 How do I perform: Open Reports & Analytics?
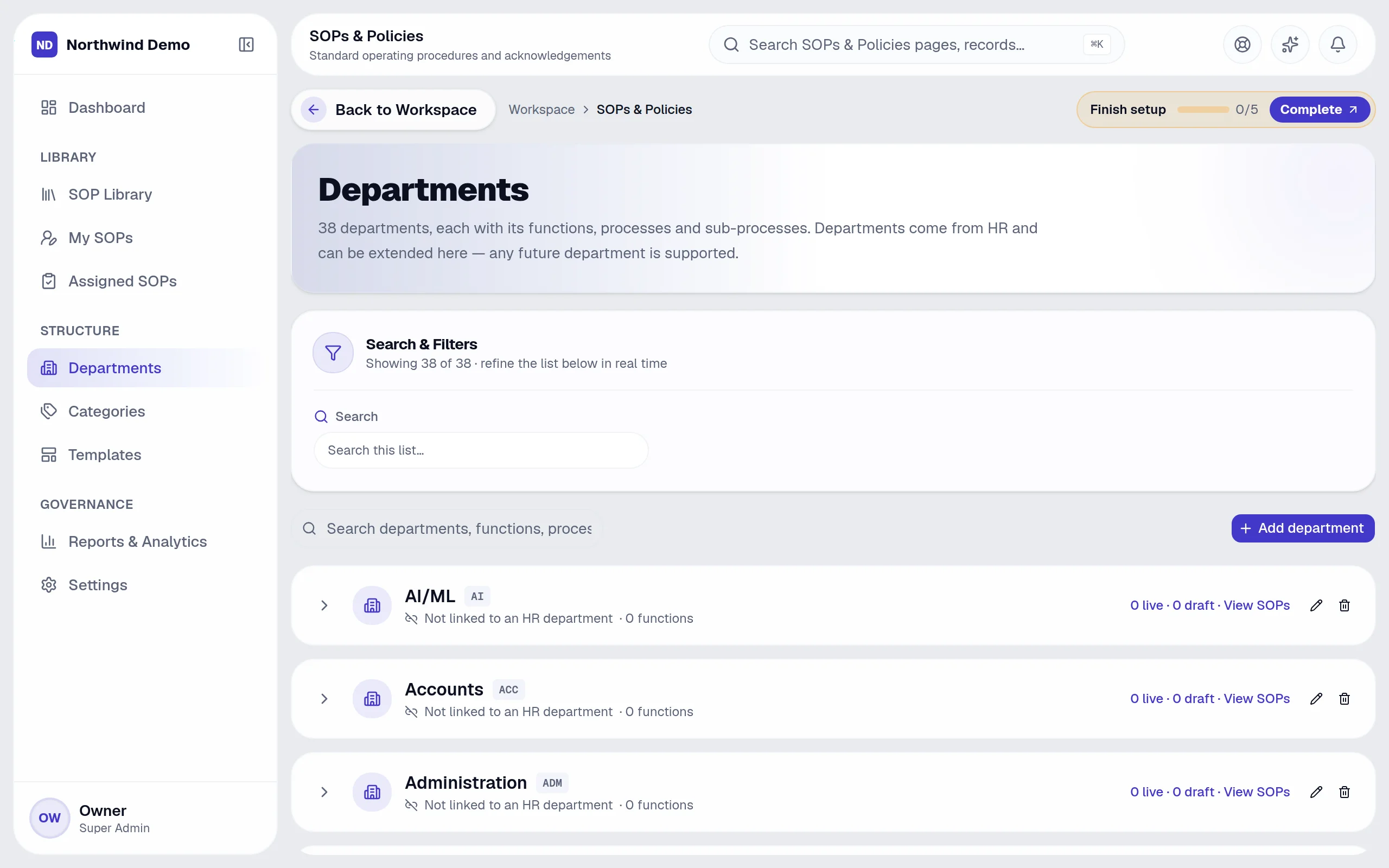tap(146, 541)
